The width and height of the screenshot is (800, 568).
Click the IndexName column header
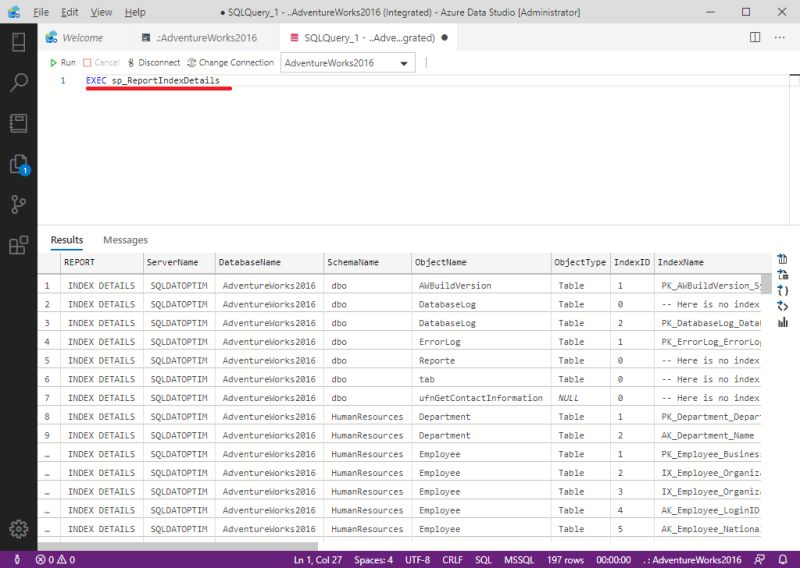[712, 262]
